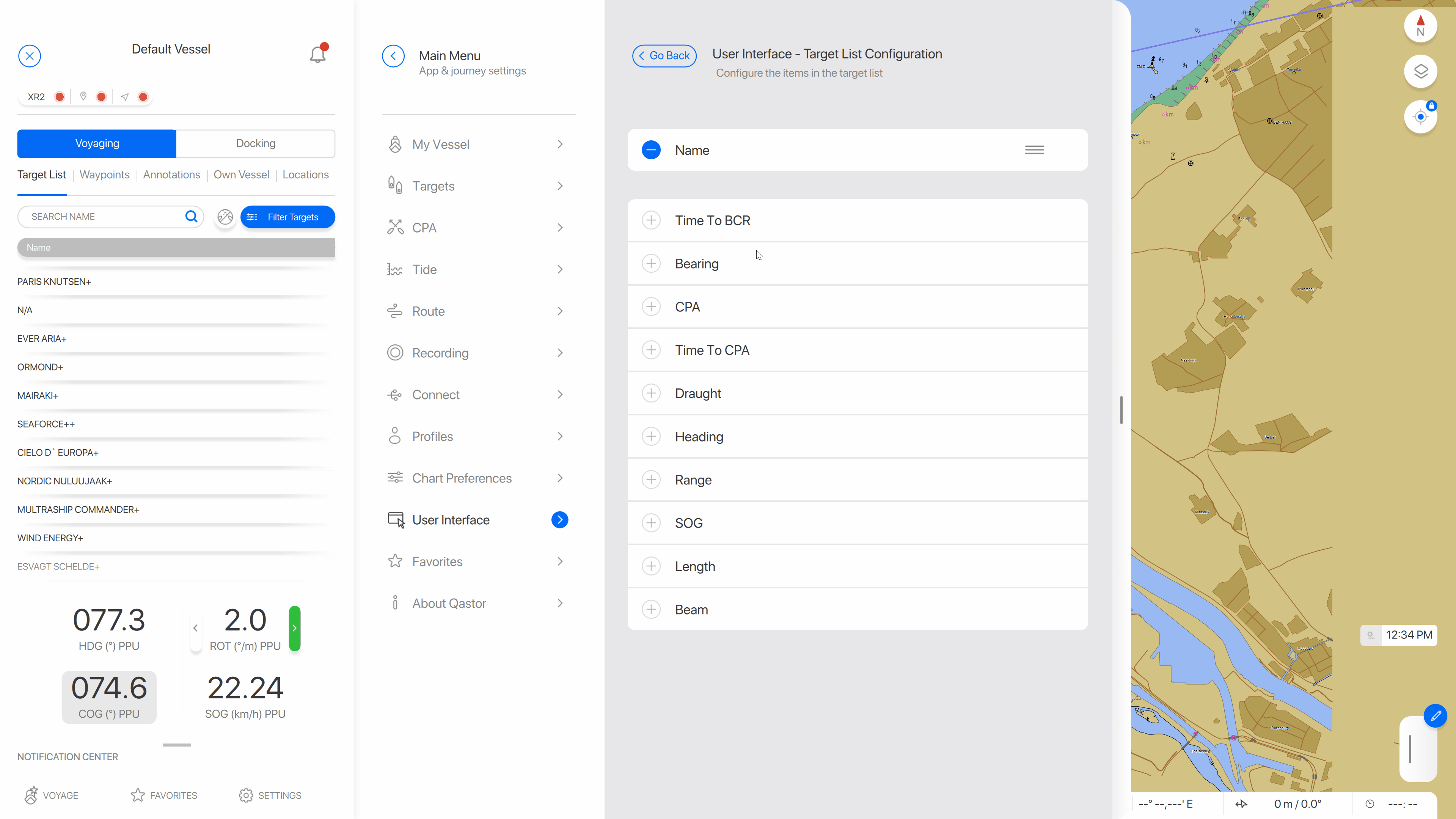Click the gauge icon beside the search field

click(225, 217)
